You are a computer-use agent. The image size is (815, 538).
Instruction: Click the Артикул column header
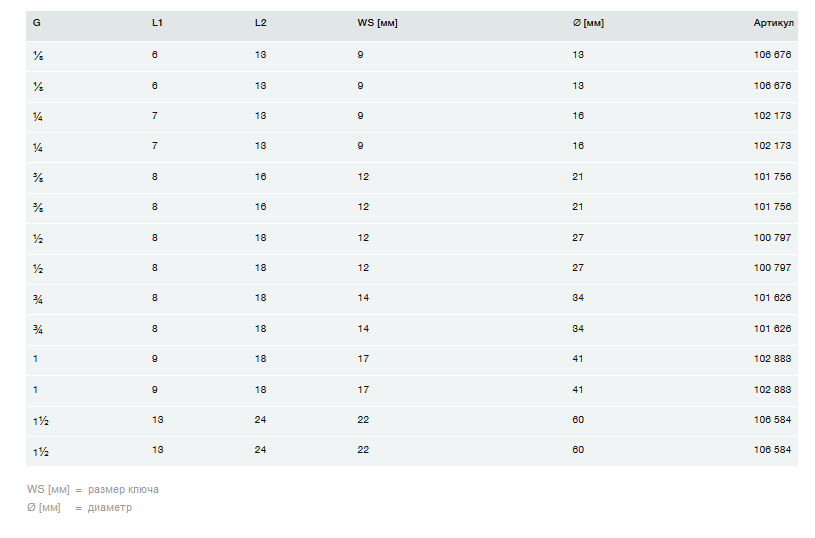[x=773, y=23]
